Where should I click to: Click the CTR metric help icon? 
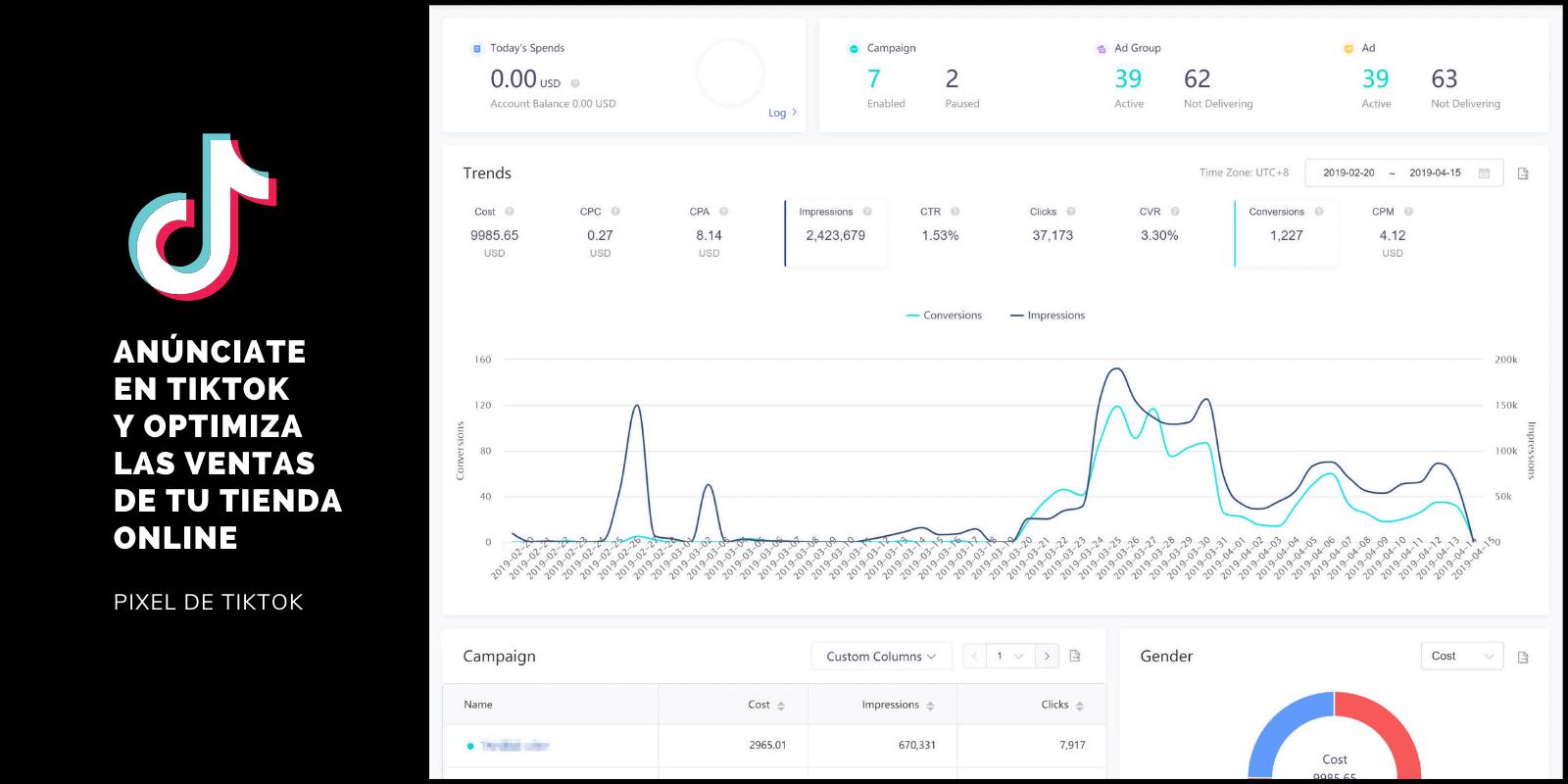[x=955, y=212]
